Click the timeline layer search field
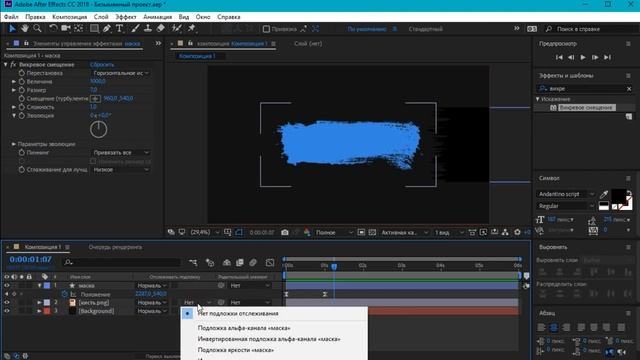Viewport: 640px width, 360px height. click(x=121, y=262)
